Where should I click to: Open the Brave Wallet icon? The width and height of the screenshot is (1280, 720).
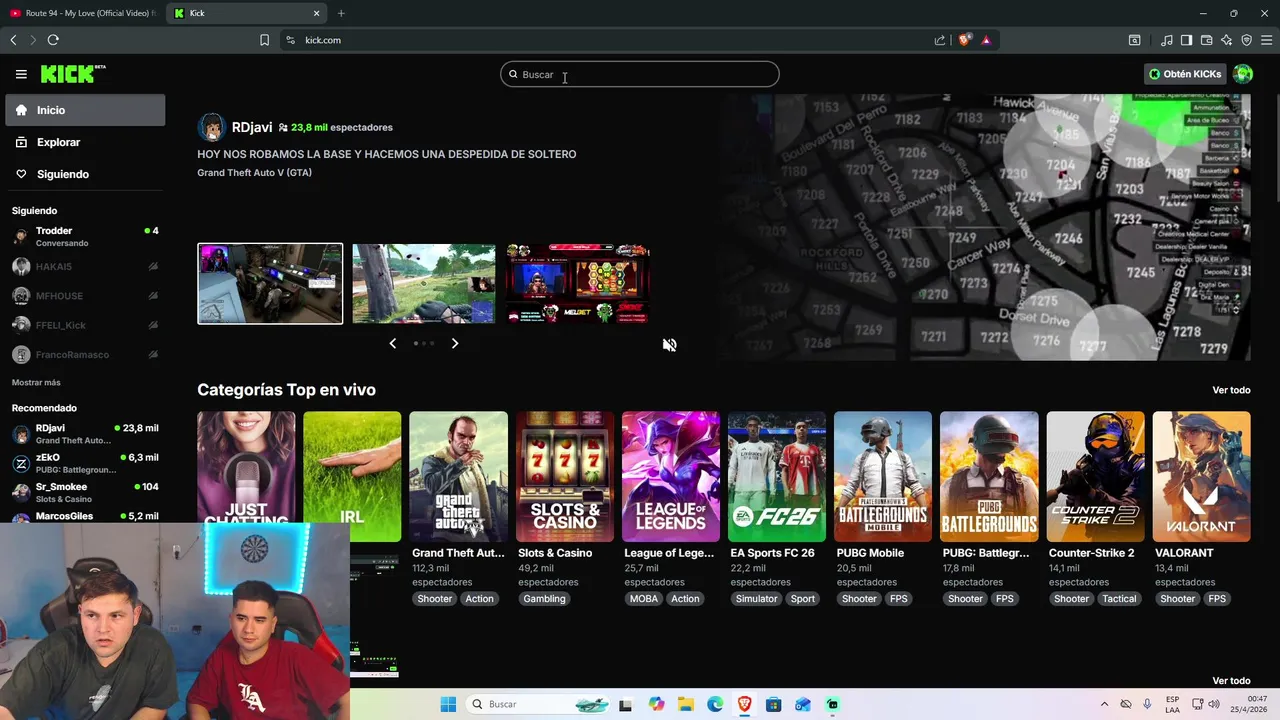(x=1206, y=40)
